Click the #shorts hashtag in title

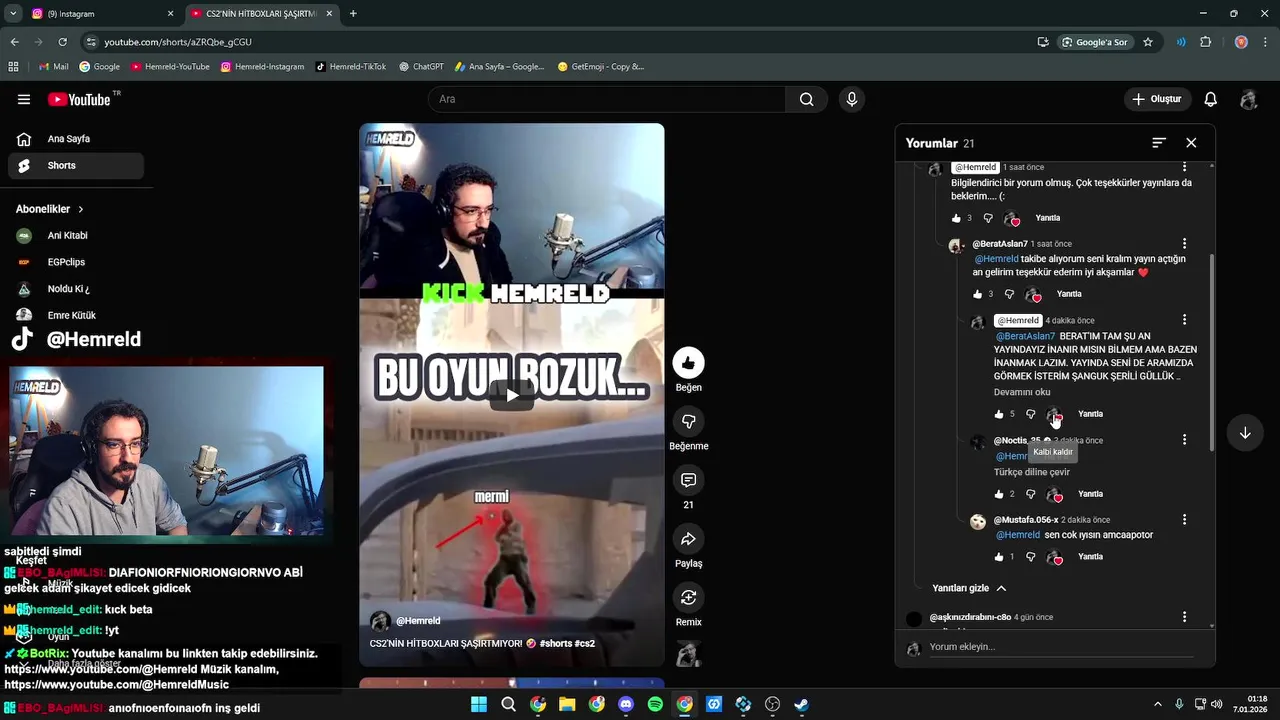point(554,643)
